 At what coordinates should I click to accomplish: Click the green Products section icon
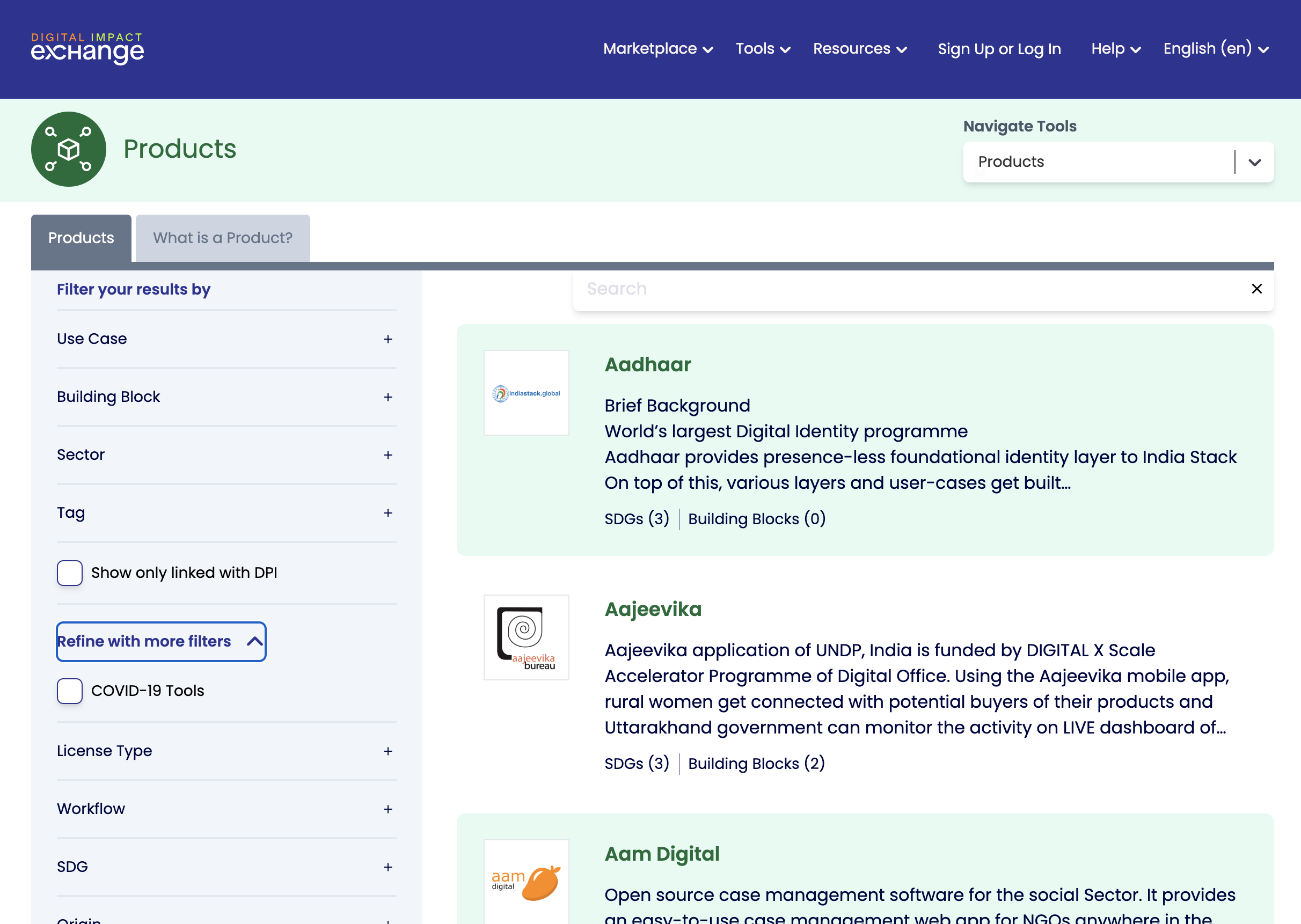point(68,149)
